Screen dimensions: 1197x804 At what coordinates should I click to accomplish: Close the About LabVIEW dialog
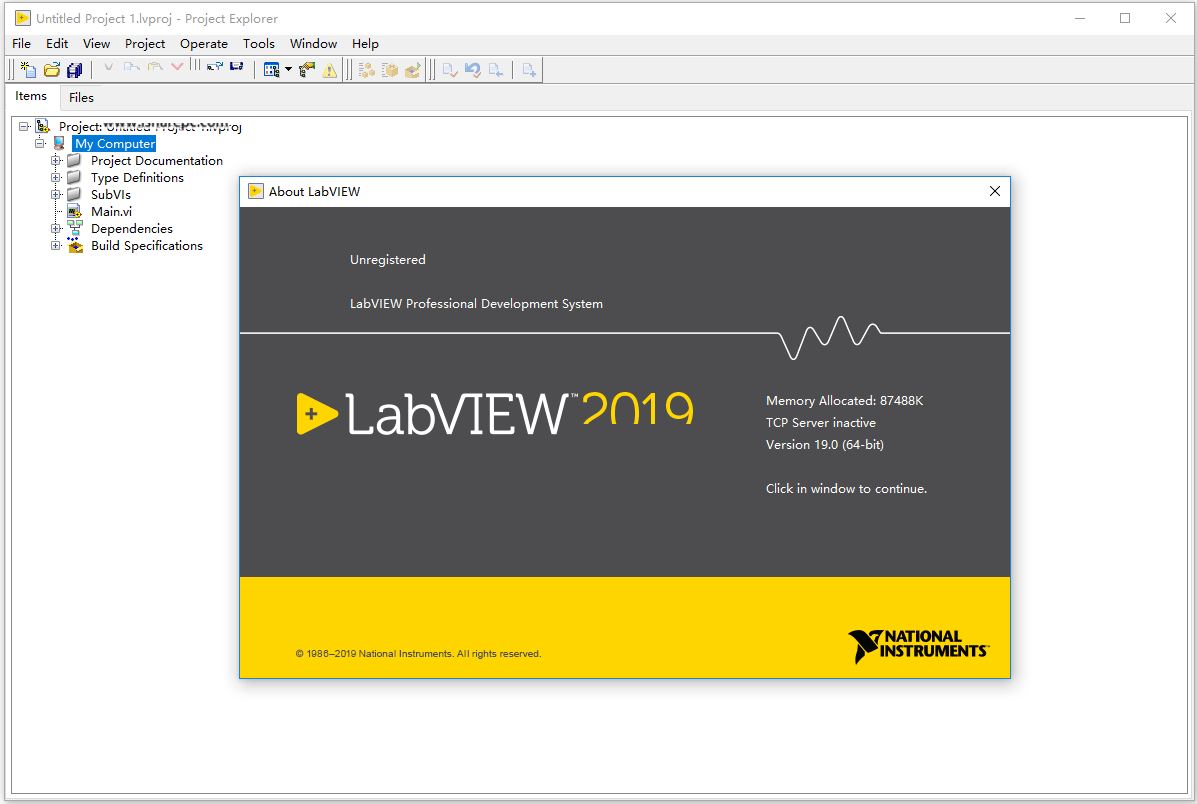[x=994, y=191]
